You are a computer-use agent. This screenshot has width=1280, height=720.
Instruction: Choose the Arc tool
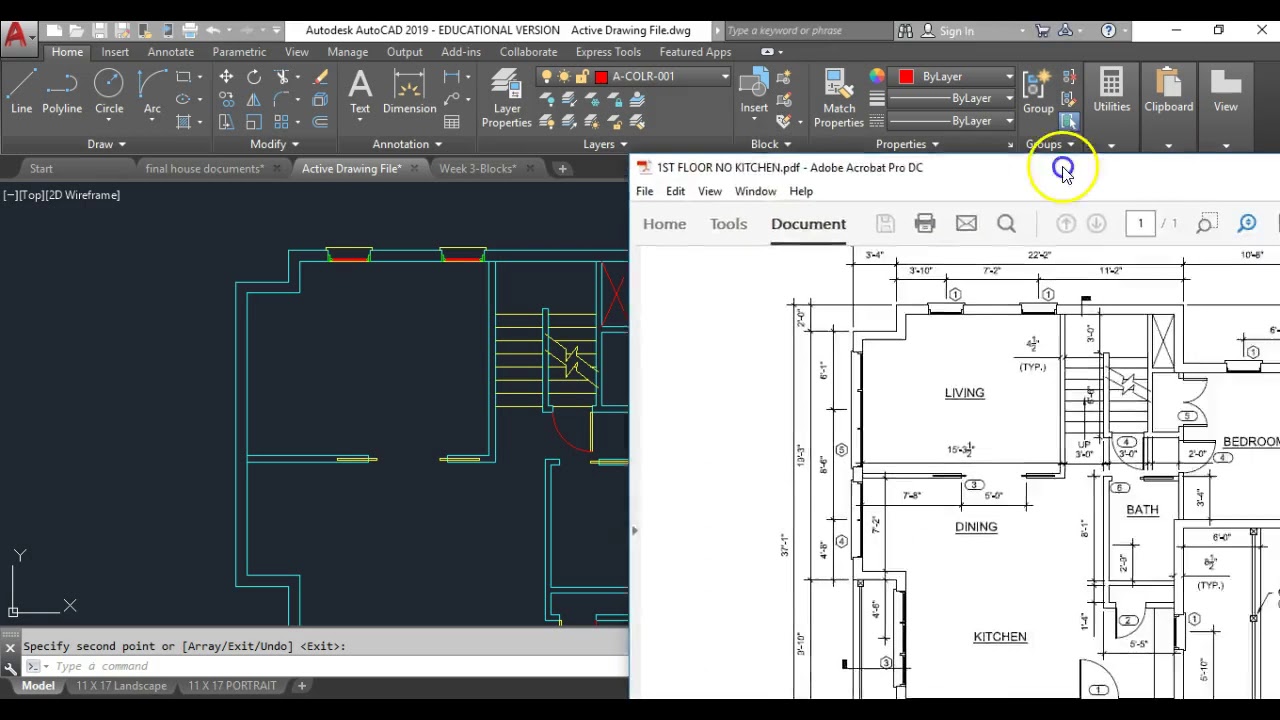(152, 90)
